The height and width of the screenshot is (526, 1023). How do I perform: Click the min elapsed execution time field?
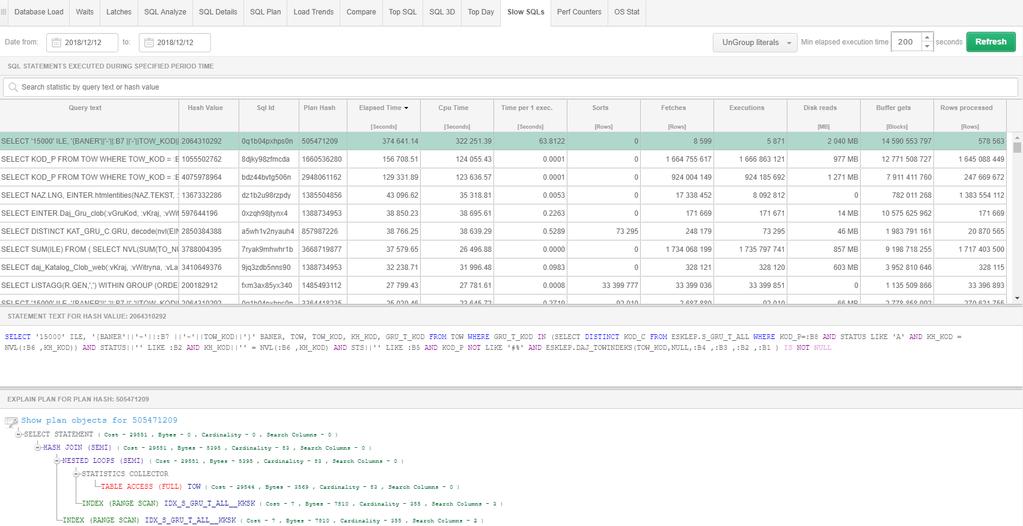(907, 42)
